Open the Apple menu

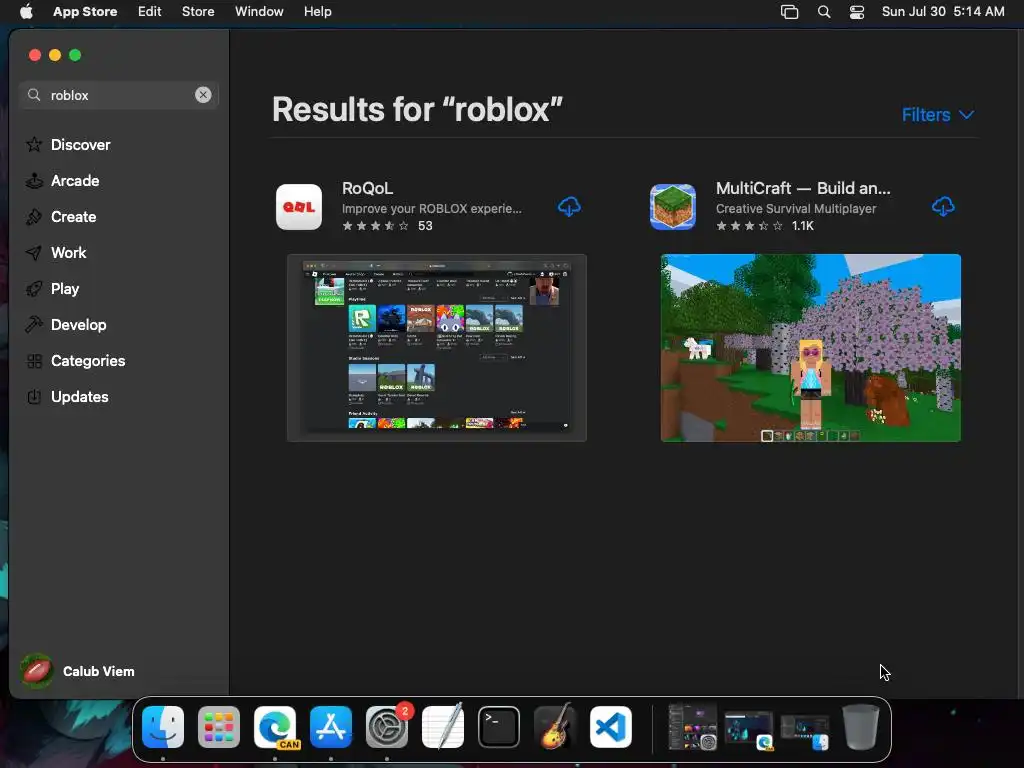26,12
